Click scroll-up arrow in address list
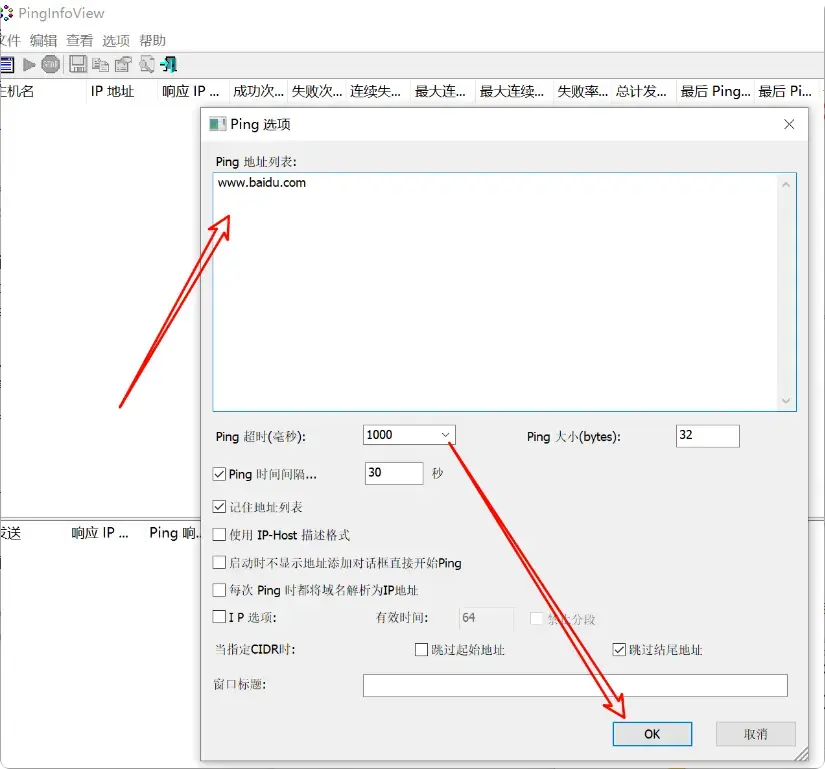The height and width of the screenshot is (769, 825). click(787, 183)
